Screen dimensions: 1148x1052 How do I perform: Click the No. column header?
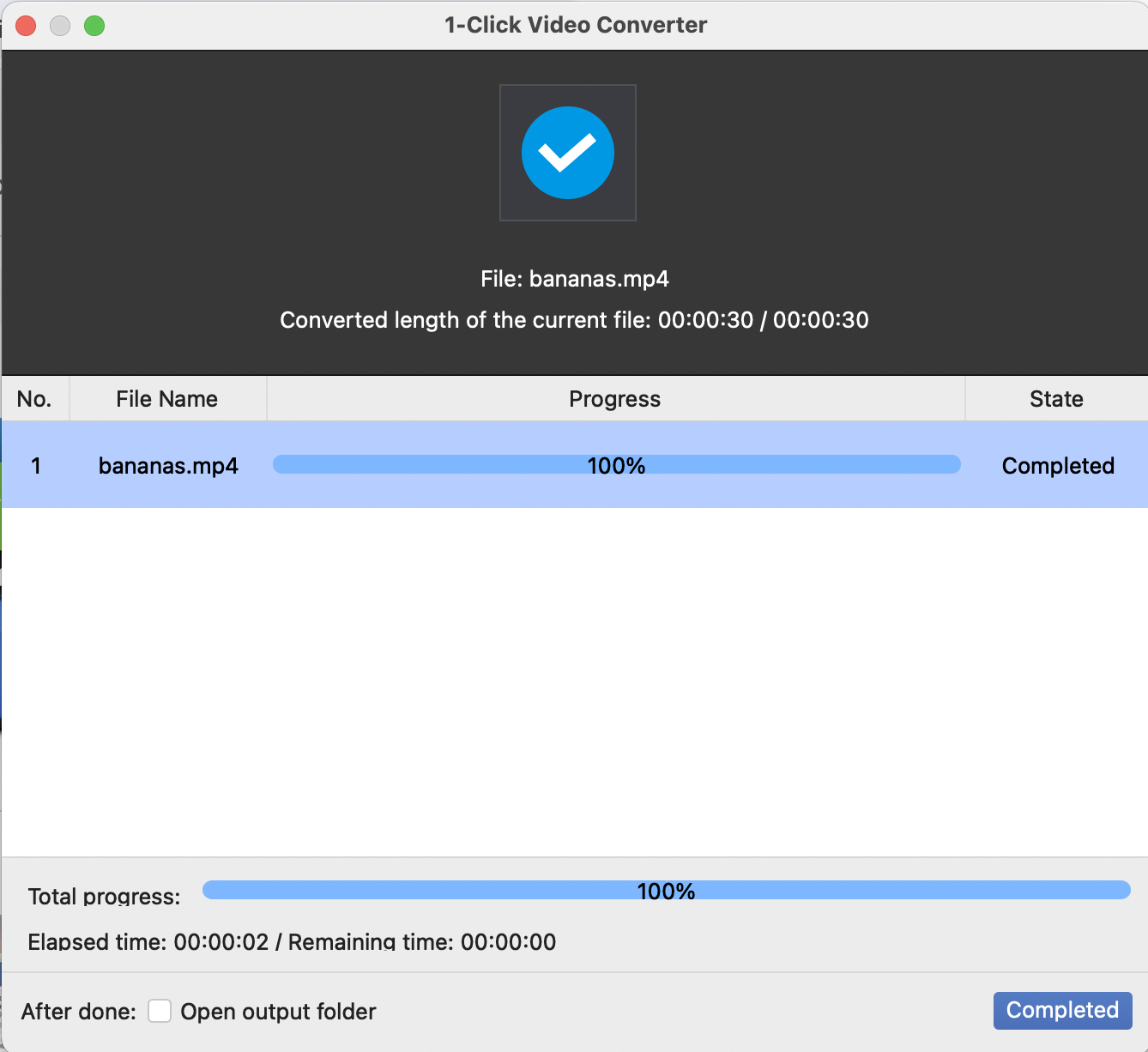pos(34,399)
